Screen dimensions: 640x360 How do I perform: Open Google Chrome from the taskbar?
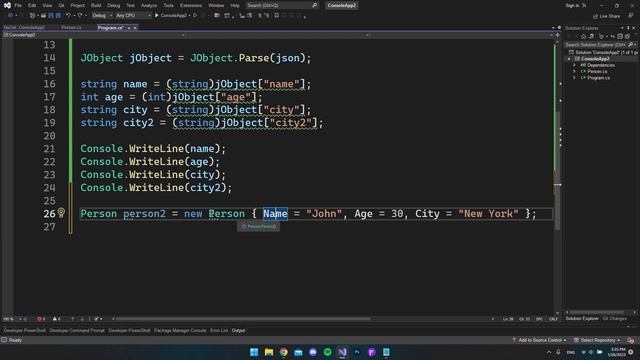[x=283, y=352]
